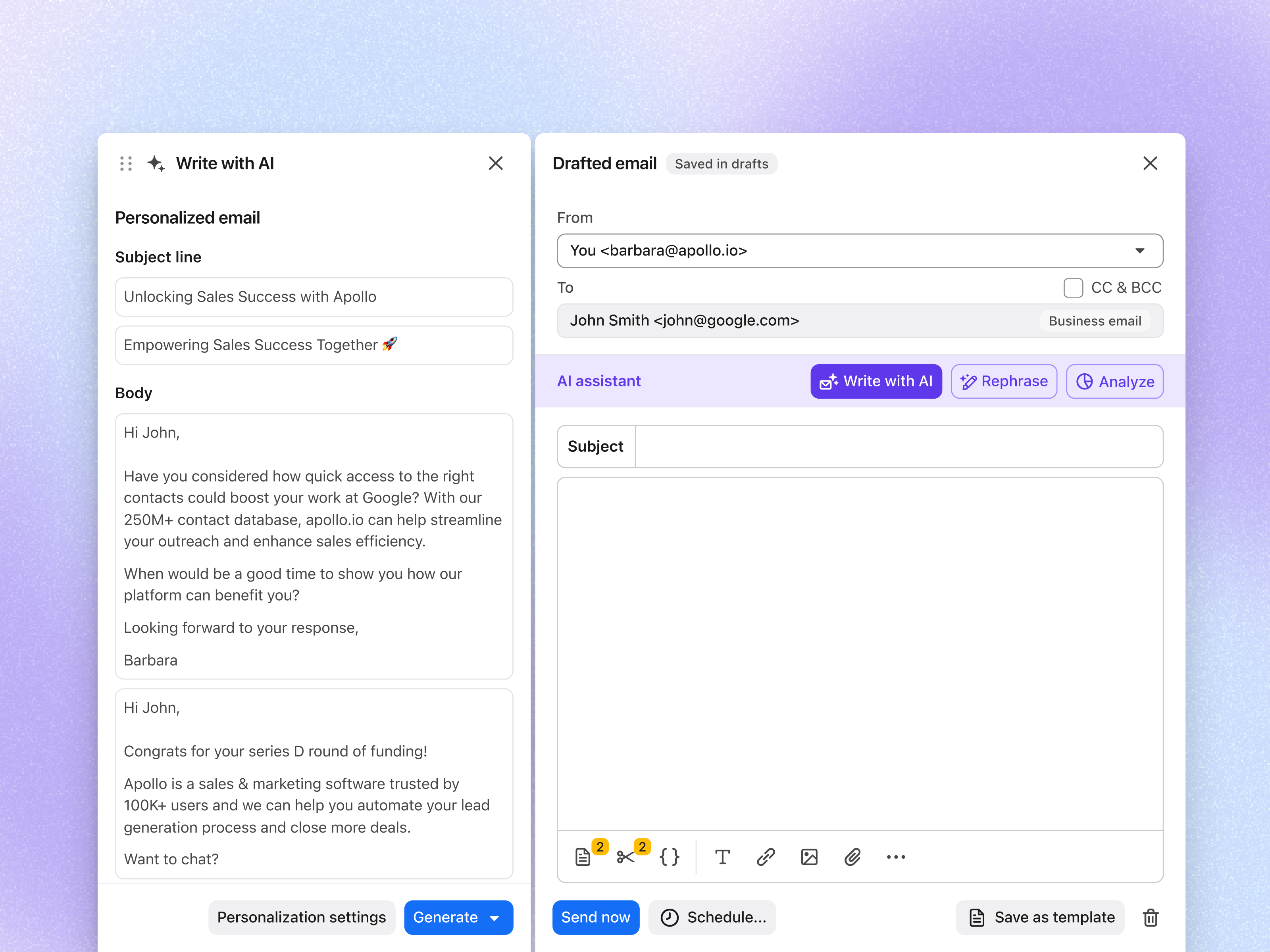
Task: Show more editor options (three dots)
Action: tap(896, 857)
